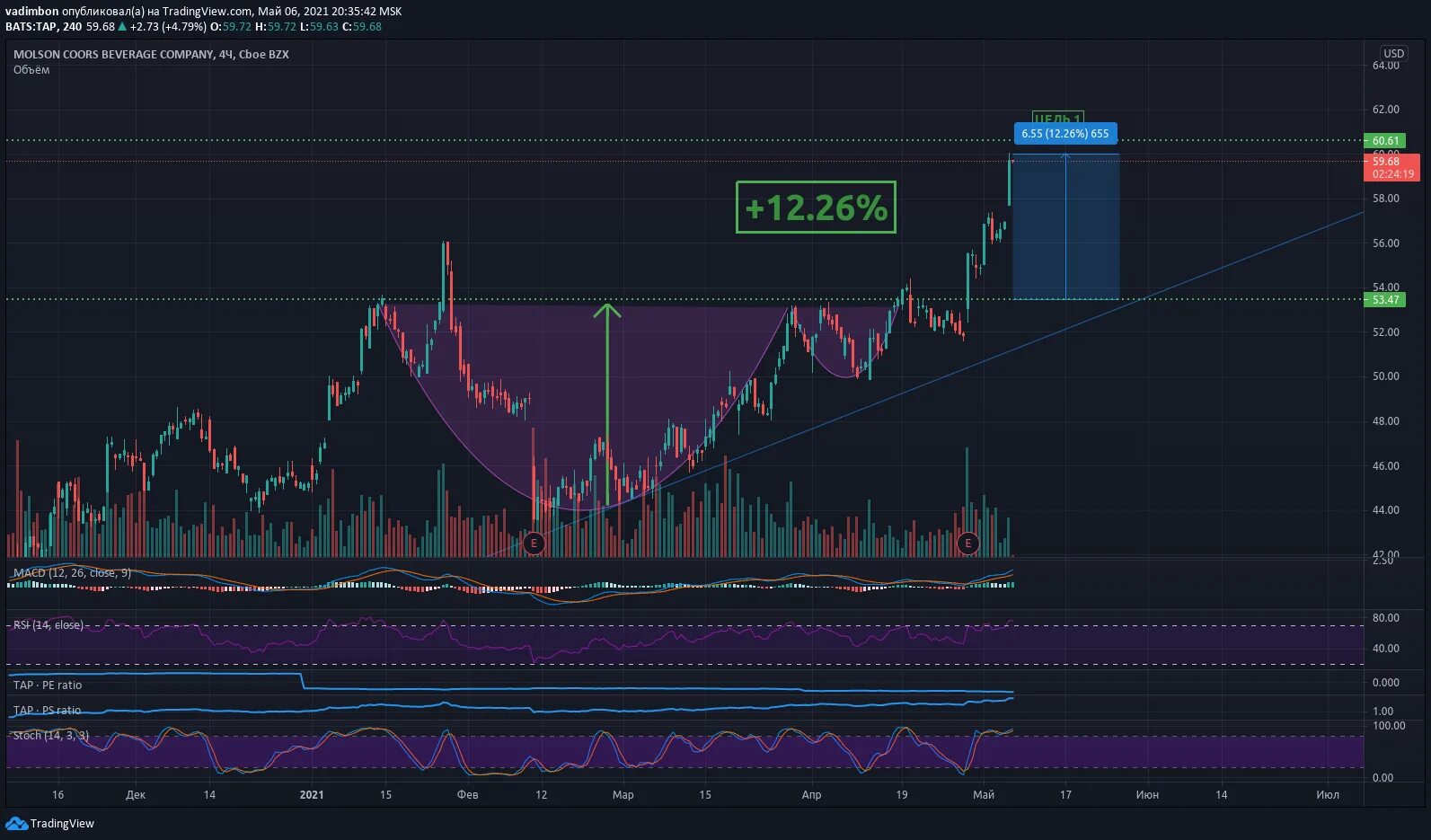Click the vadimbon author name
The image size is (1431, 840).
[x=31, y=12]
